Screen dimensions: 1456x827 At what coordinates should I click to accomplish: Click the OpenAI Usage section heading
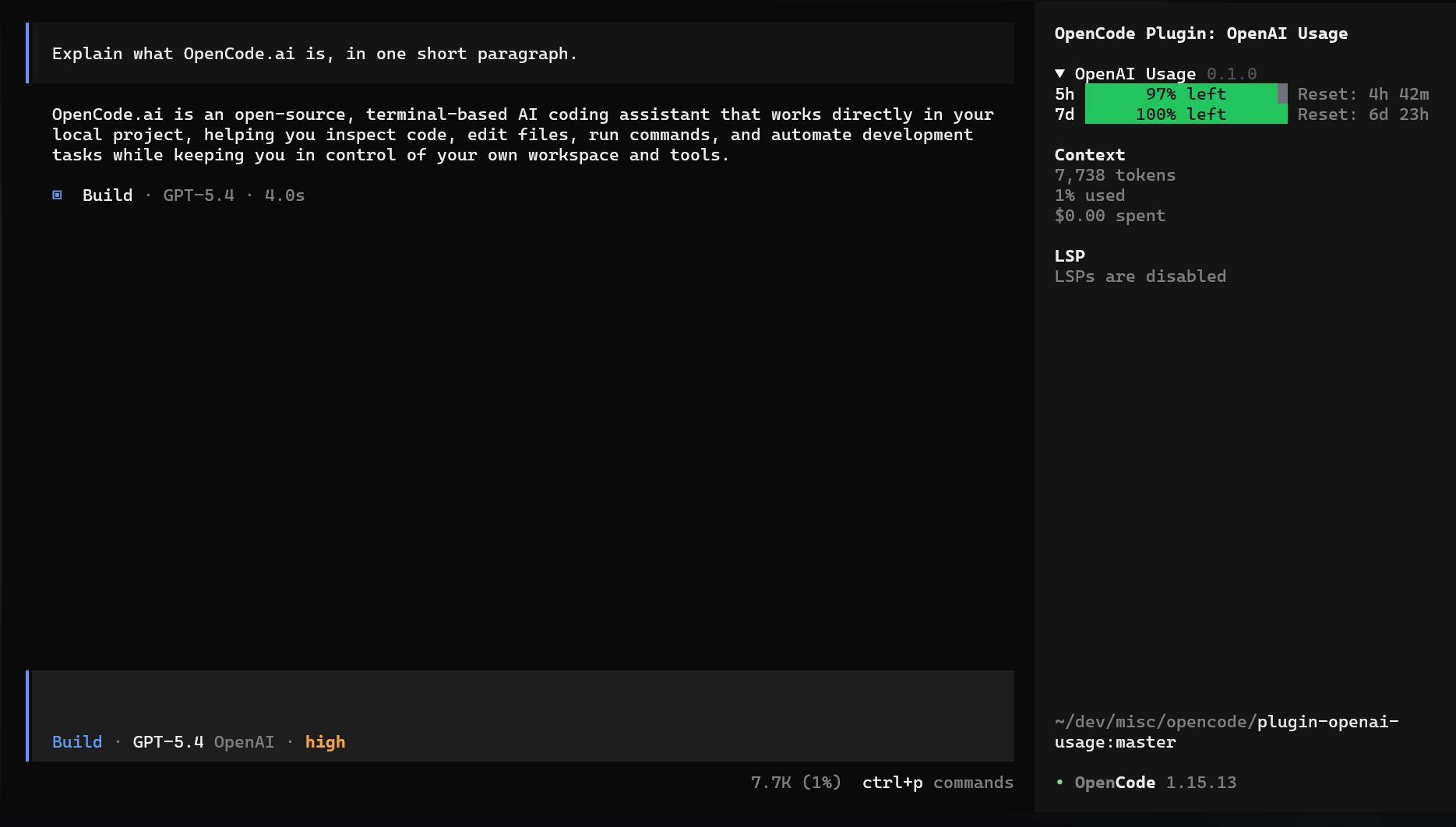[1135, 73]
